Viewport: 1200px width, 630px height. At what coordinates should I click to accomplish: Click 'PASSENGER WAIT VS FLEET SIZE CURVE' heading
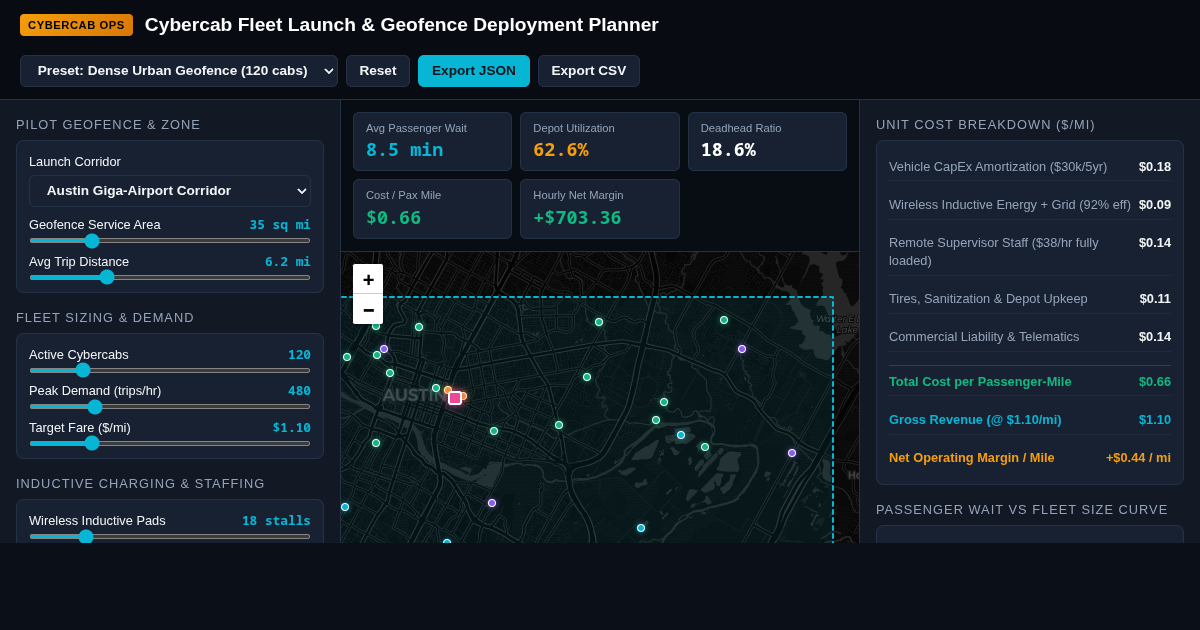pos(1022,510)
